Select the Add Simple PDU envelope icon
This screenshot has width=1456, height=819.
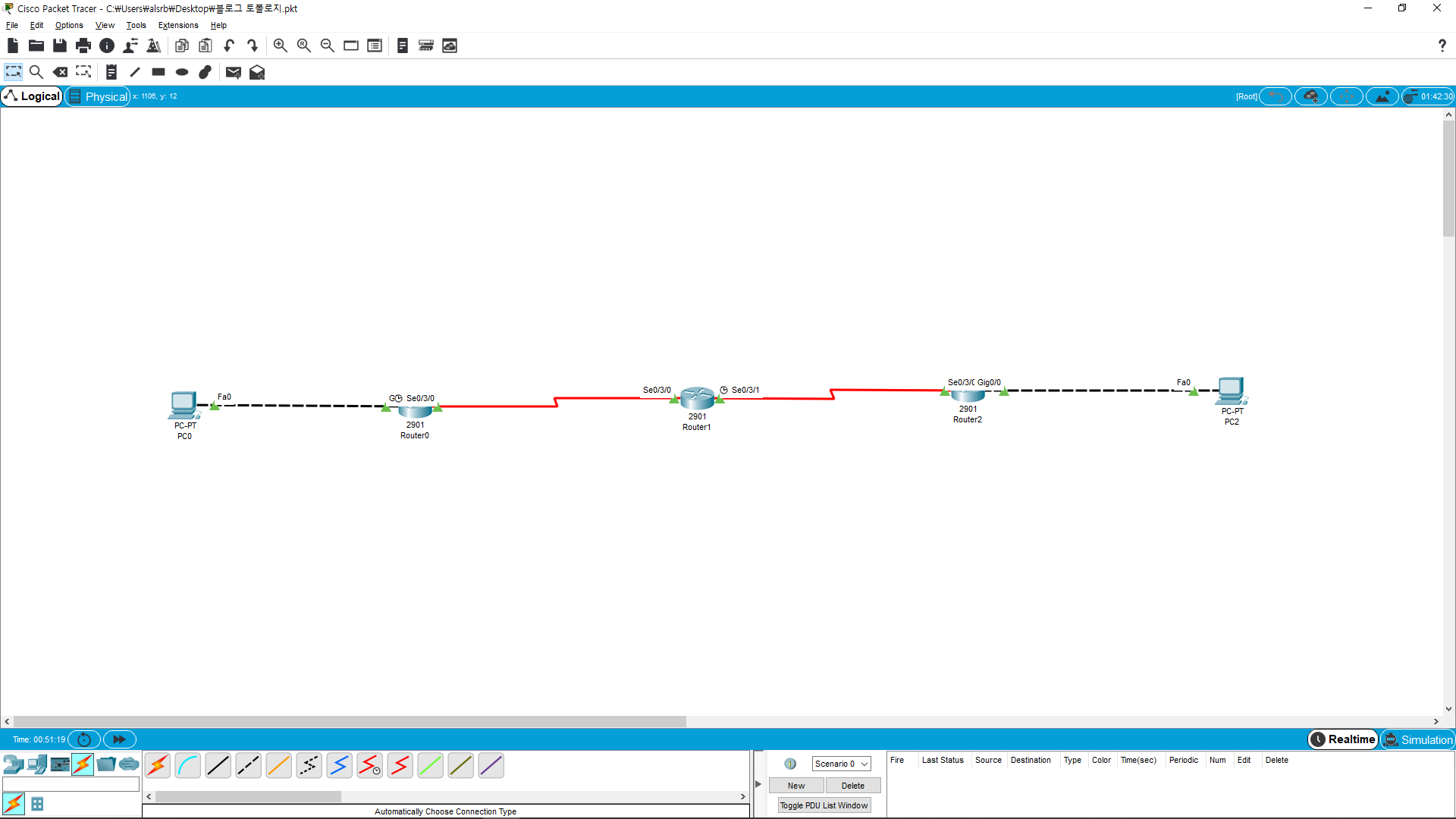(x=233, y=72)
